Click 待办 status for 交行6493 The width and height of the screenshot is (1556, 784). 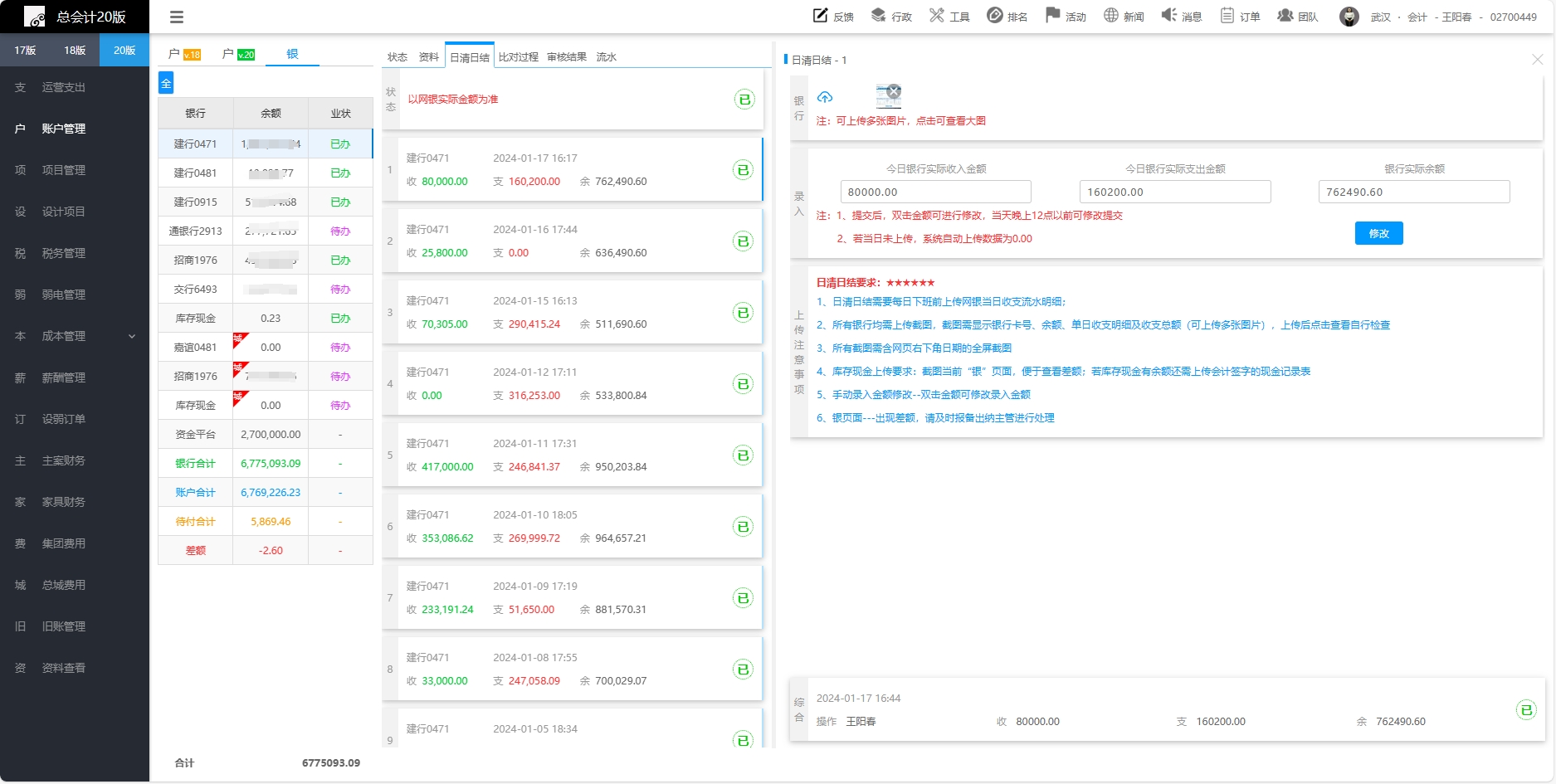click(x=340, y=290)
